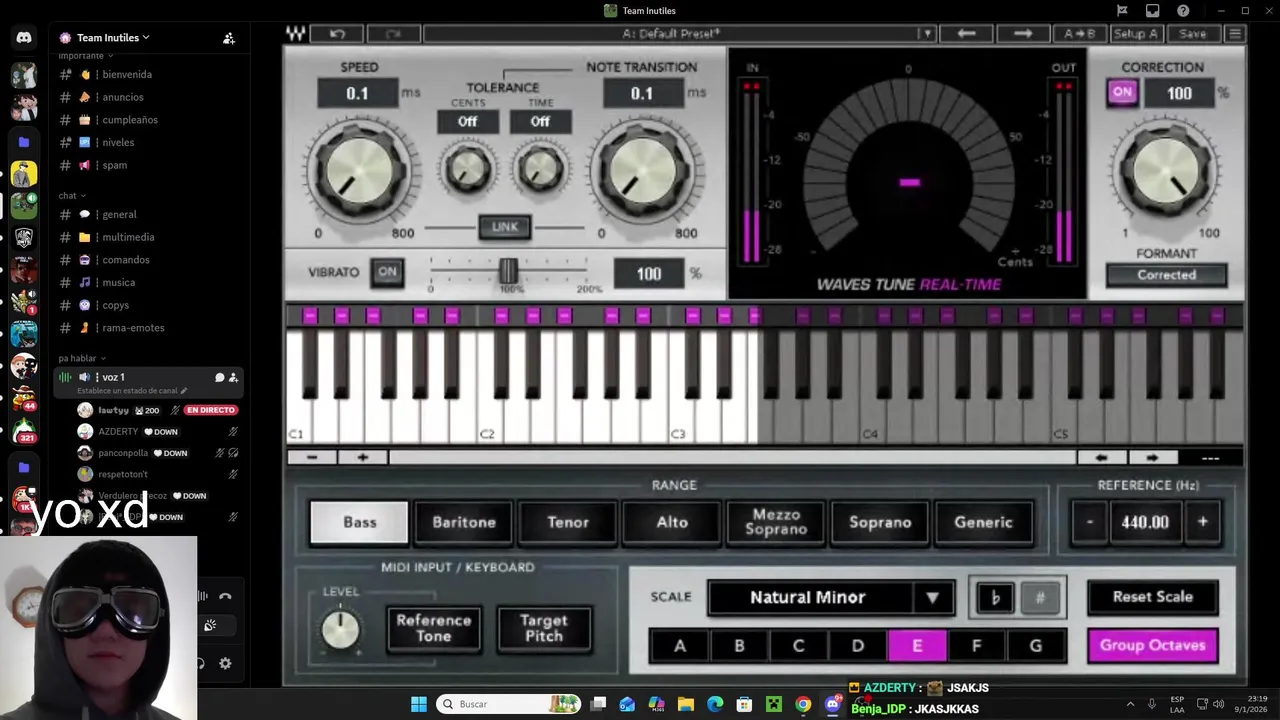Click Reset Scale button
1280x720 pixels.
pos(1153,597)
